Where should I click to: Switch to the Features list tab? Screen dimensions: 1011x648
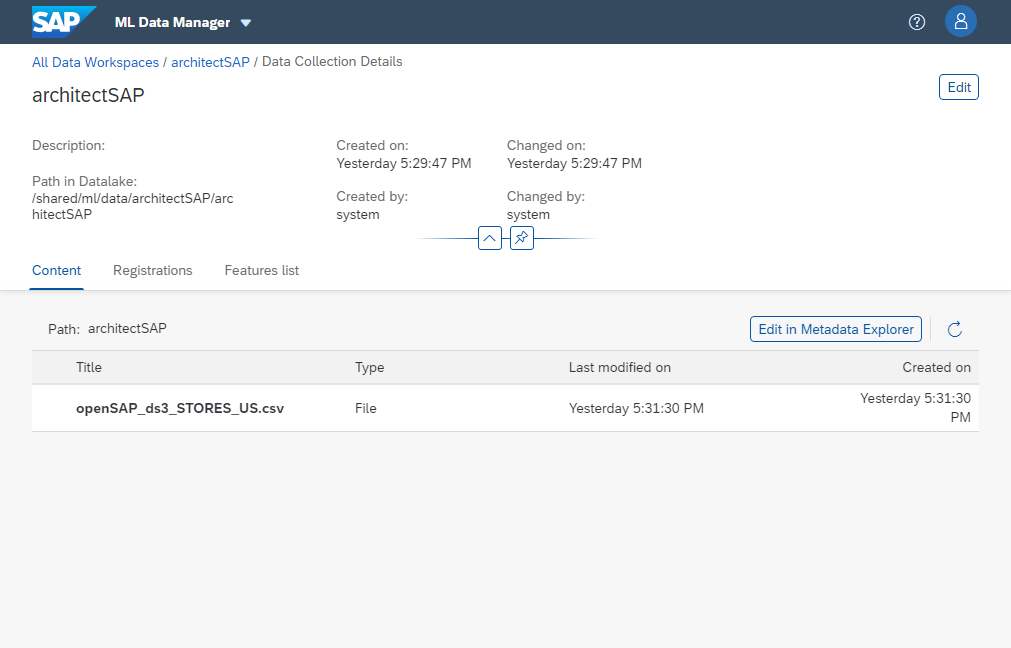pyautogui.click(x=262, y=270)
